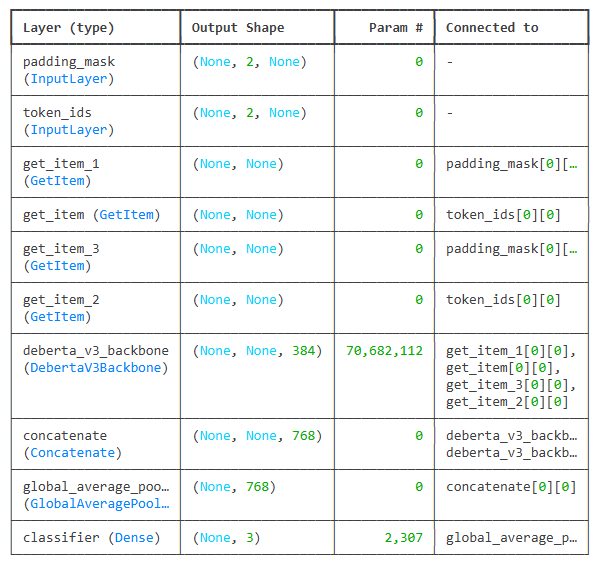Click the (None, 768) output shape
The image size is (599, 567).
pos(234,487)
